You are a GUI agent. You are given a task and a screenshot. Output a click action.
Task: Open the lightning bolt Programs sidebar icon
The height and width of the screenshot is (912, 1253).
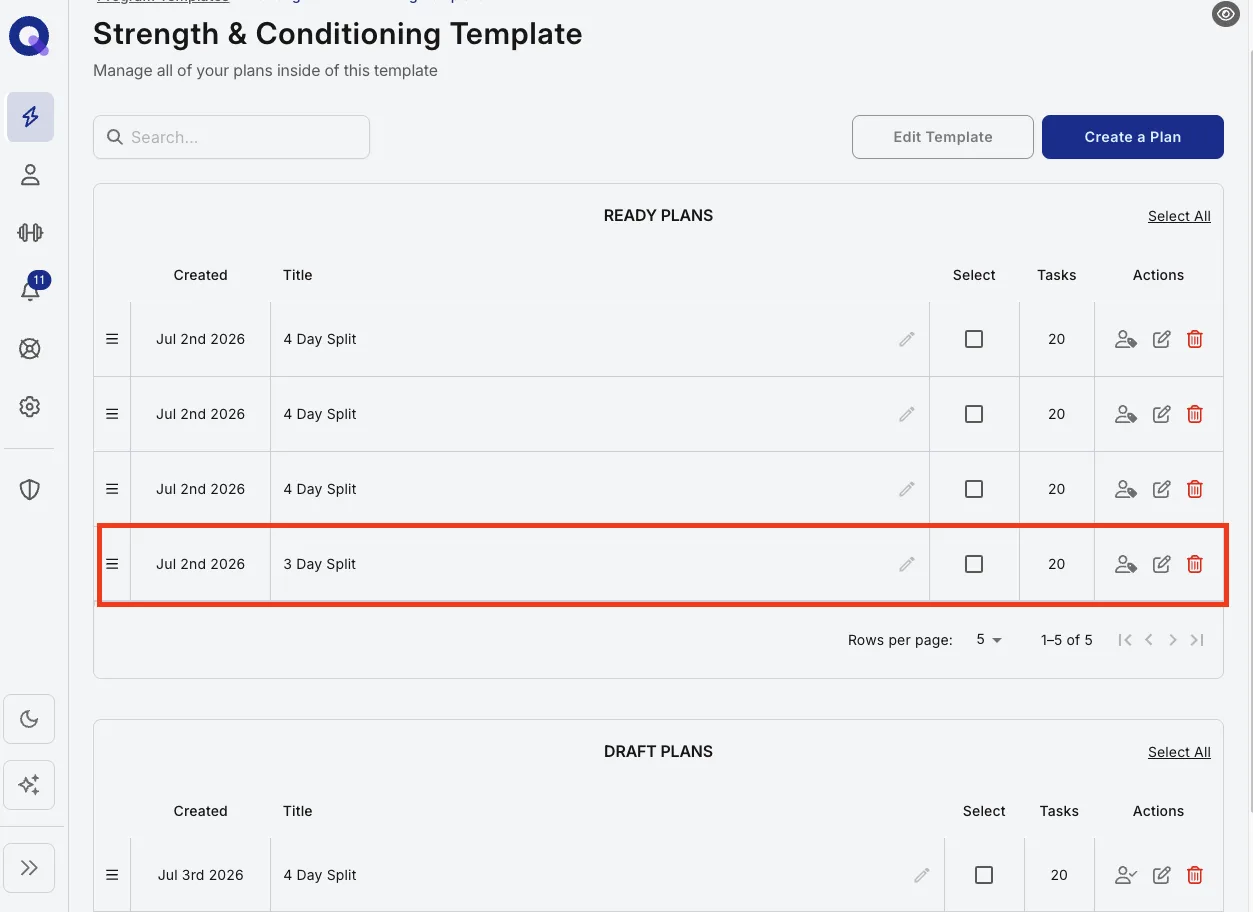click(30, 117)
